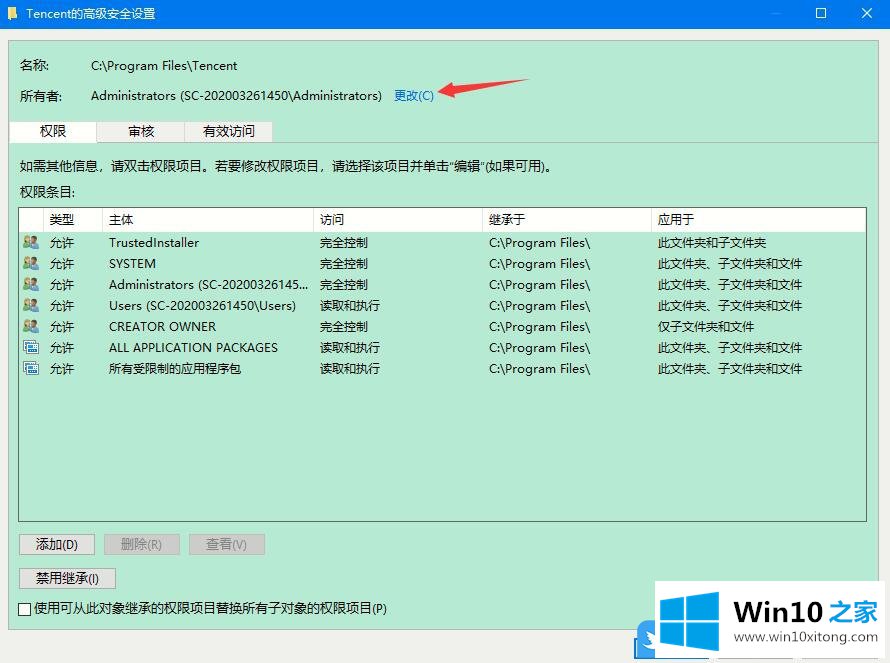Click the CREATOR OWNER row icon
The width and height of the screenshot is (890, 663).
[31, 326]
